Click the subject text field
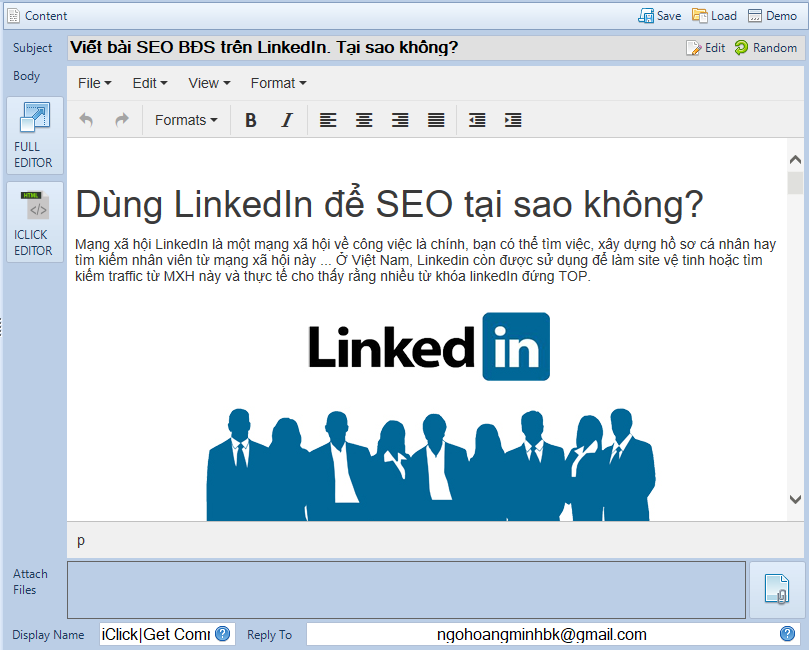This screenshot has width=809, height=650. (x=374, y=48)
